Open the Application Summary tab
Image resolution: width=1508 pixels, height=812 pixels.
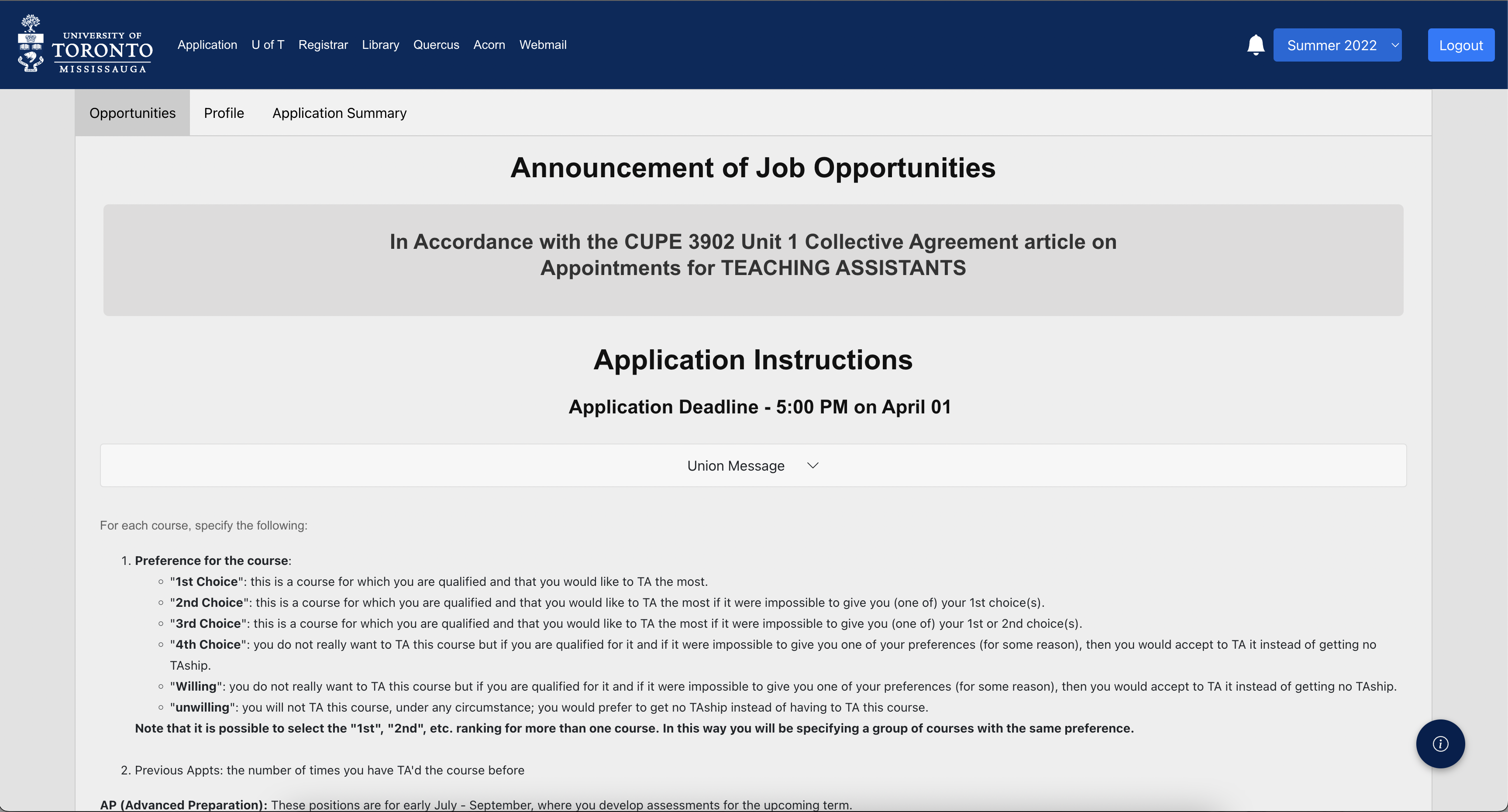[x=339, y=112]
